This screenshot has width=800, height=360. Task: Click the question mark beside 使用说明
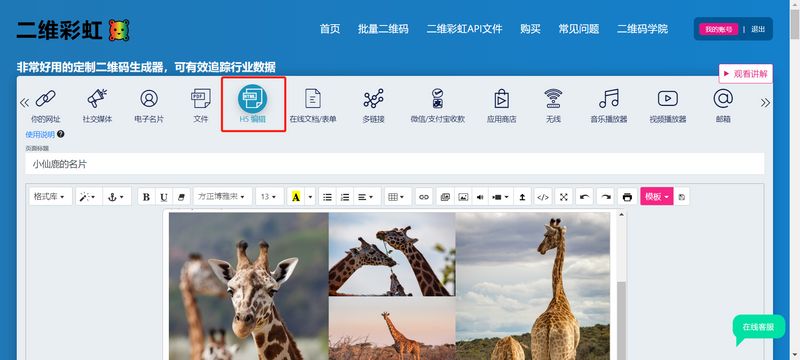pos(61,135)
